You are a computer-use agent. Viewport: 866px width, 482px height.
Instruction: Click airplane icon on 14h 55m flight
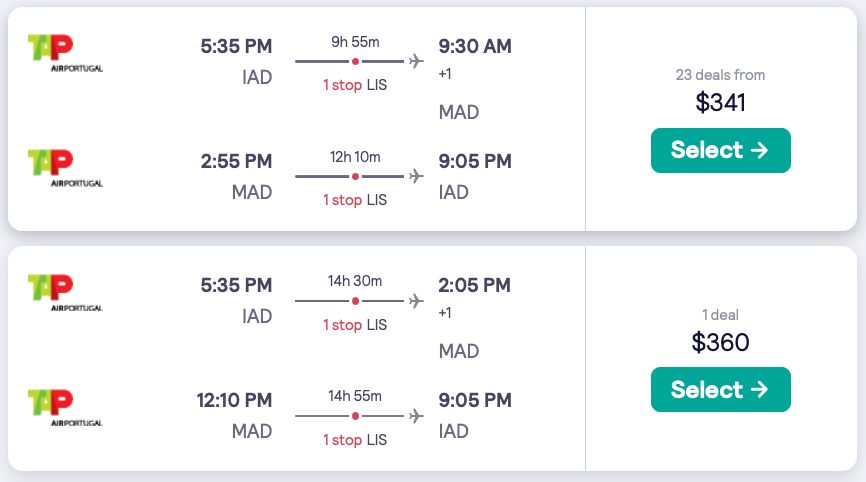tap(416, 415)
